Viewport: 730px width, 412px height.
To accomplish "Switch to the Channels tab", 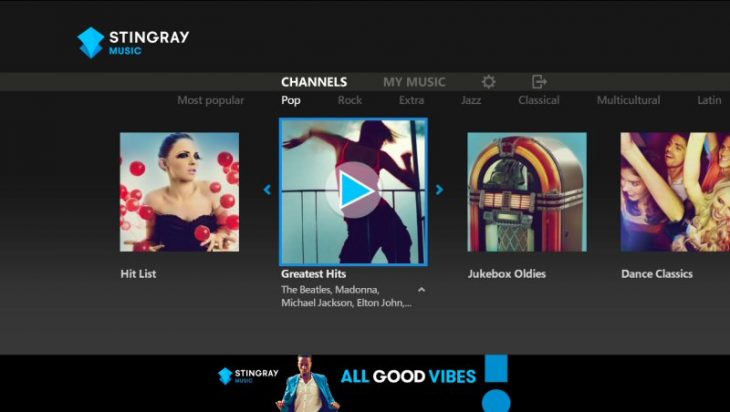I will click(314, 82).
